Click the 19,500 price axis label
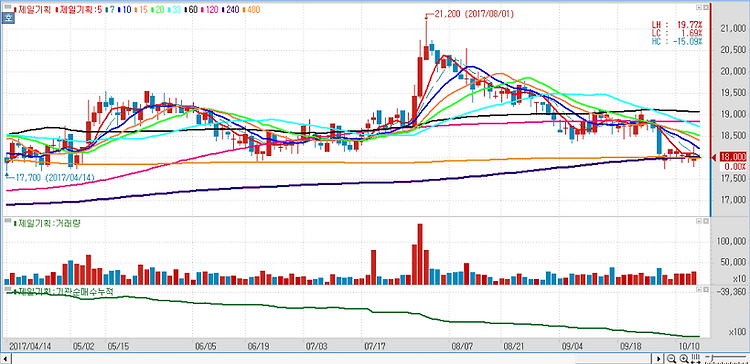This screenshot has width=750, height=364. tap(732, 93)
